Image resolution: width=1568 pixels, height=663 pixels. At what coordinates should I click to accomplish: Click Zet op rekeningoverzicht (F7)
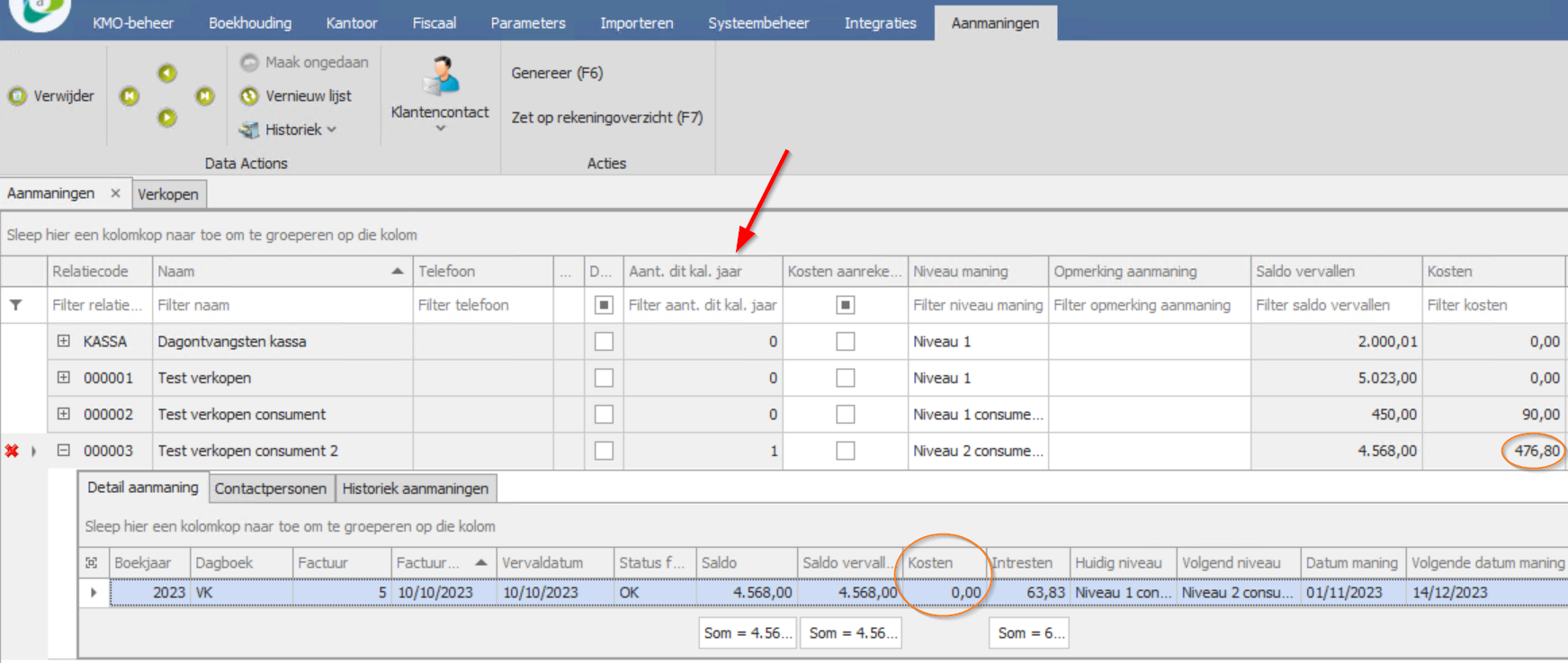606,118
